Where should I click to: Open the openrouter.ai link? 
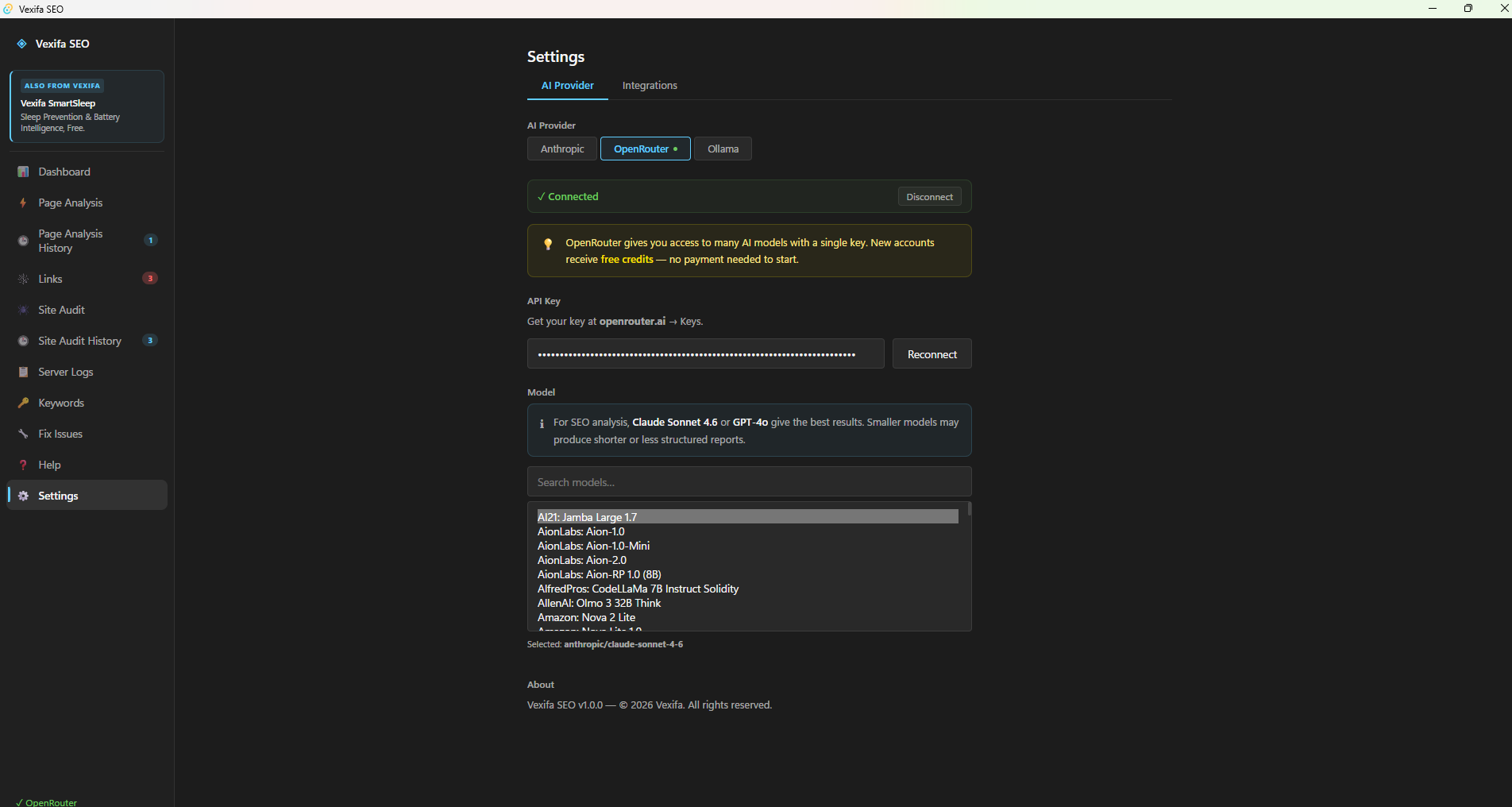[632, 322]
